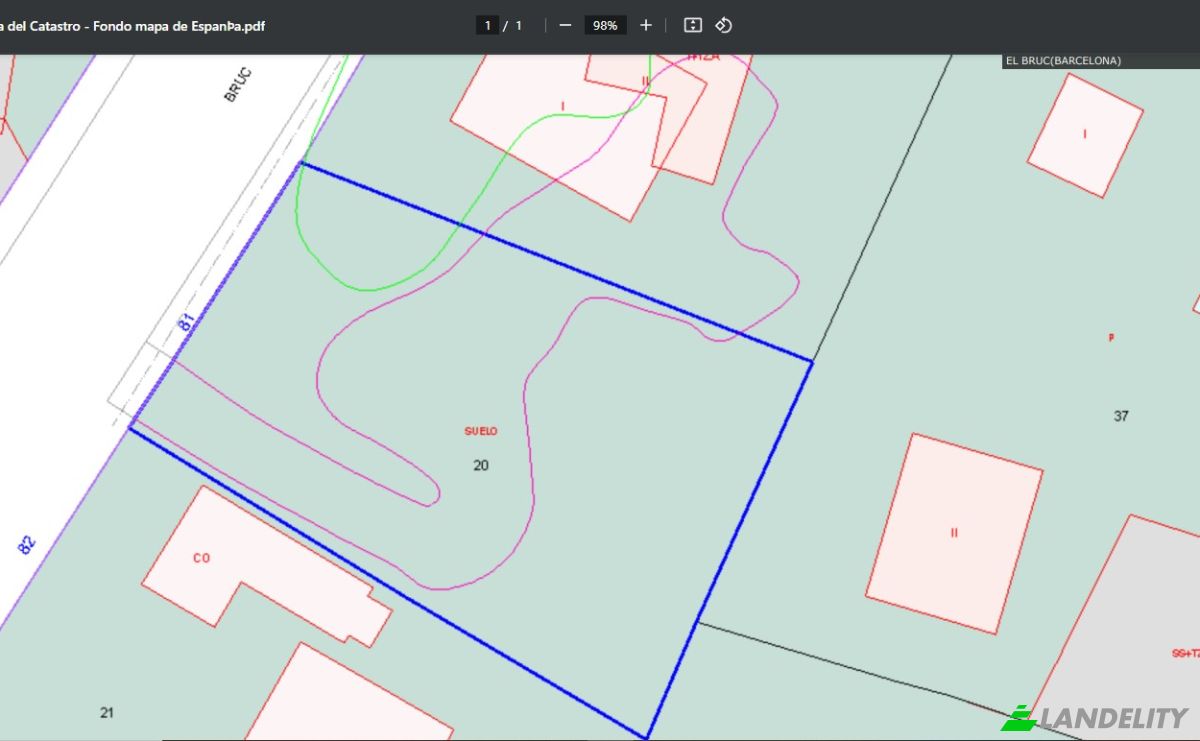
Task: Click parcel number 37 label
Action: tap(1121, 416)
